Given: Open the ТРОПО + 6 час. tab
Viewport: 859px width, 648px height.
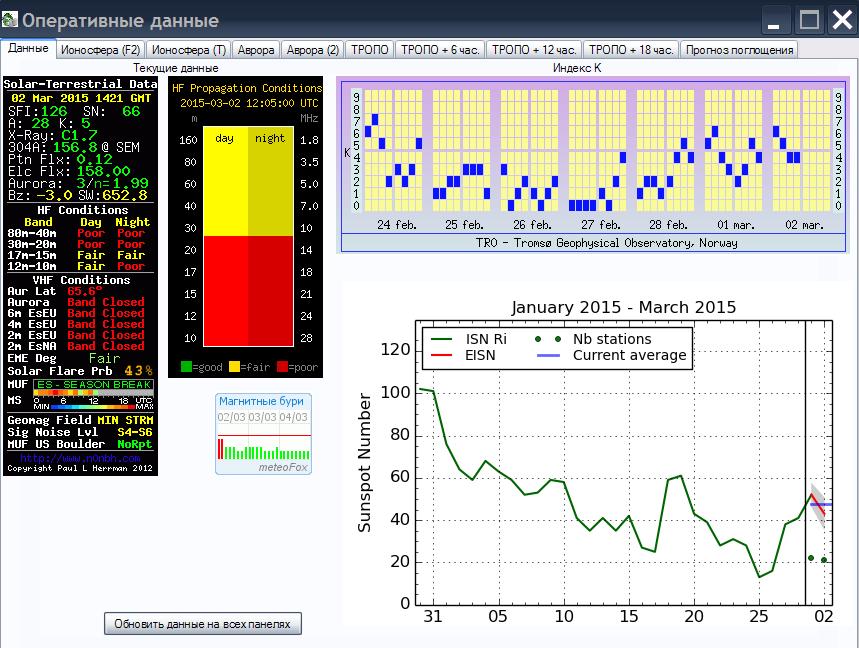Looking at the screenshot, I should tap(440, 50).
